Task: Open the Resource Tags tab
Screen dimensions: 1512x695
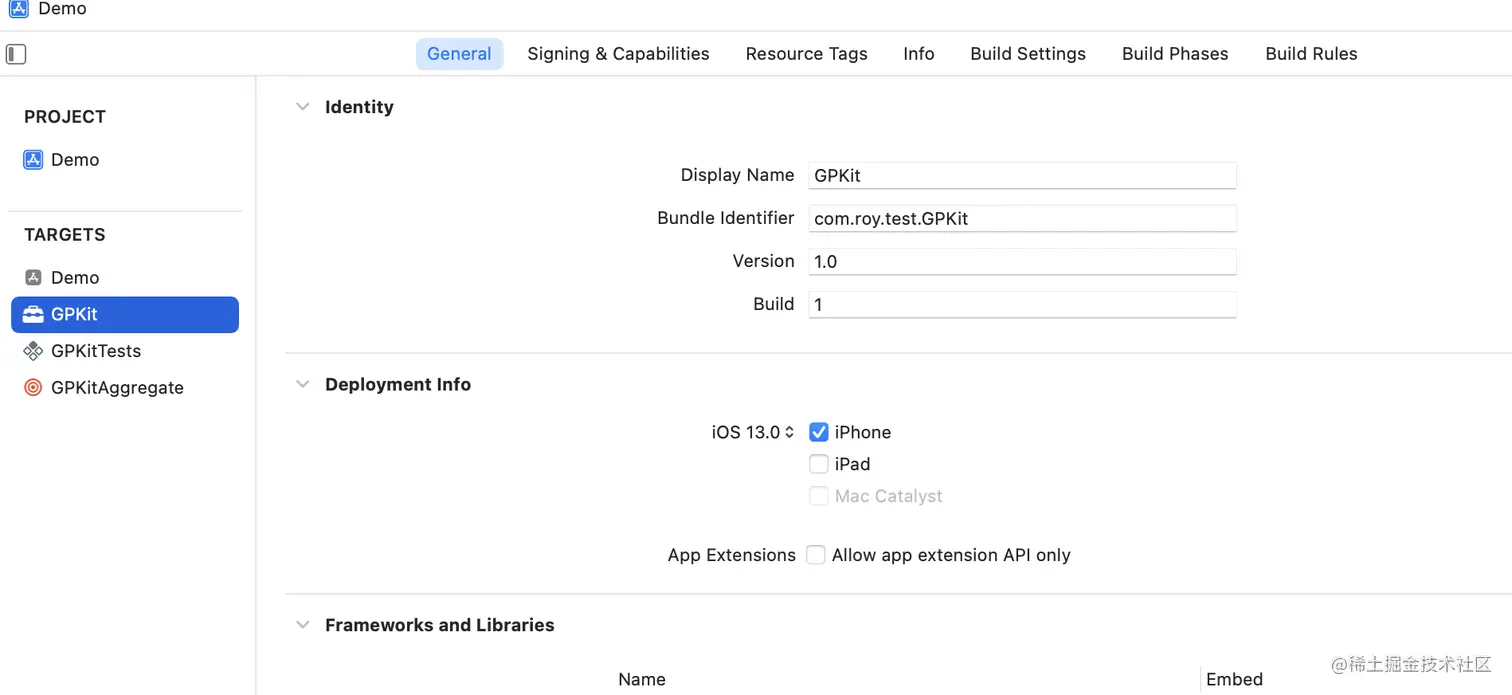Action: point(806,54)
